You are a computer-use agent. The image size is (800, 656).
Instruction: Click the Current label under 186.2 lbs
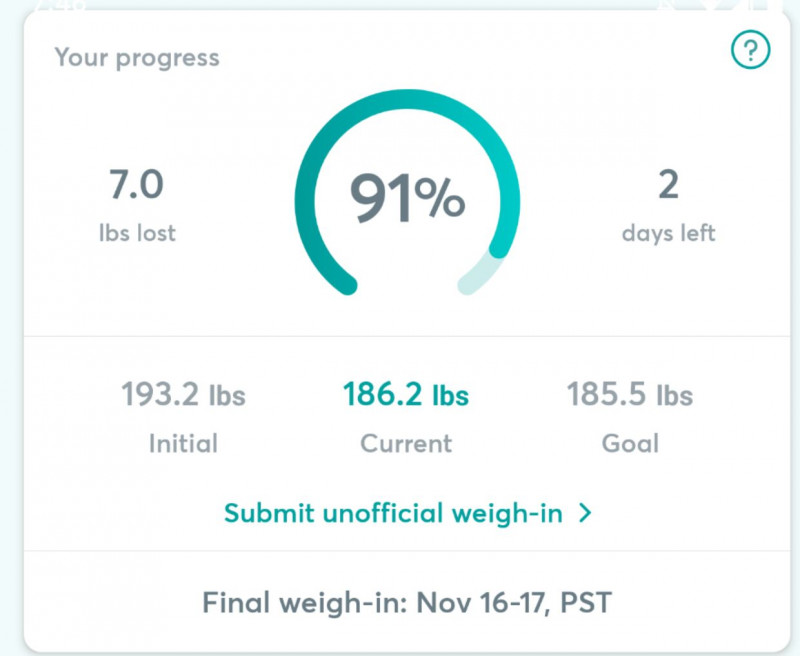pos(406,443)
